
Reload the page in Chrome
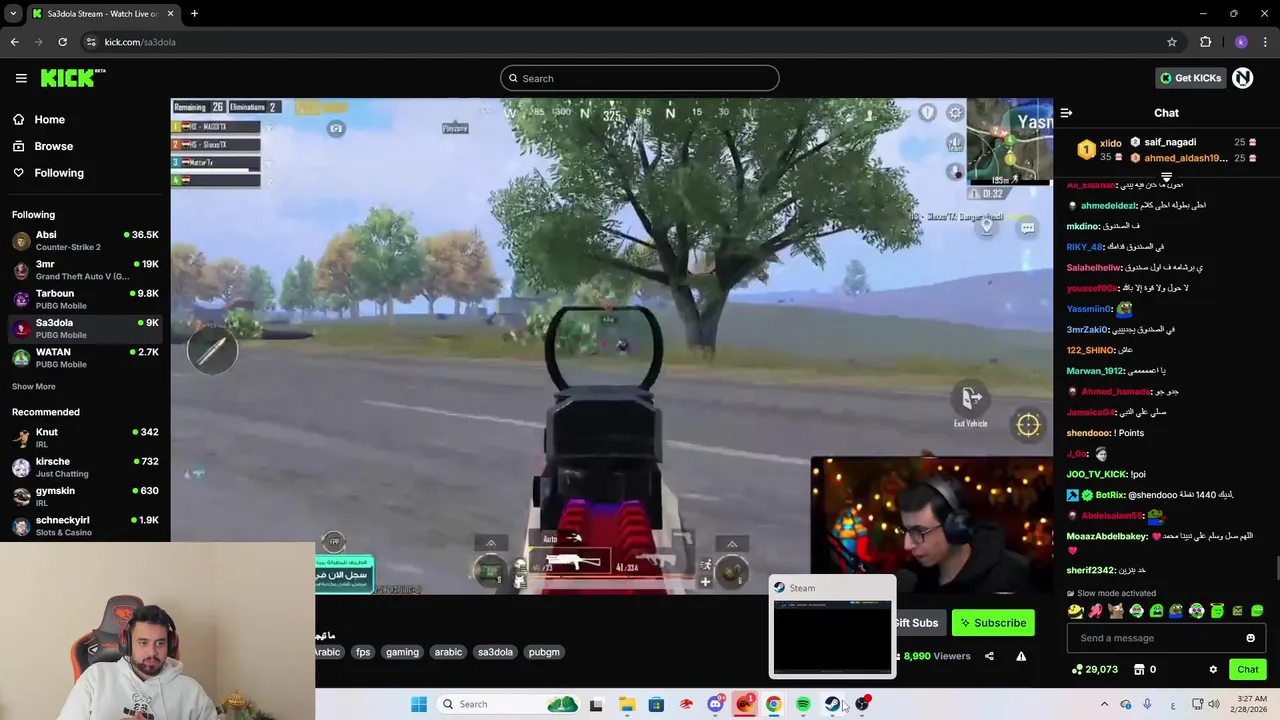point(62,42)
